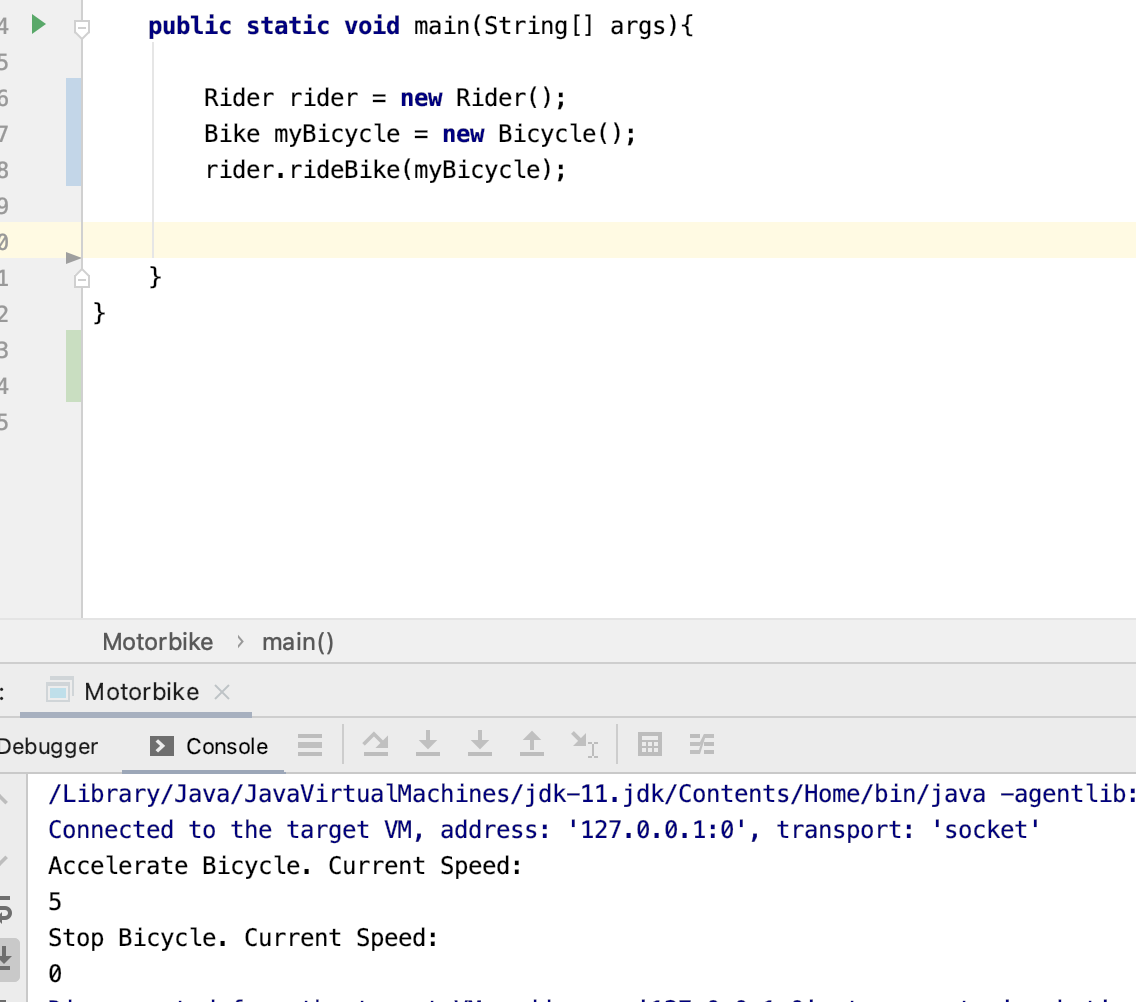Open the Evaluate Expression calculator icon

[650, 745]
